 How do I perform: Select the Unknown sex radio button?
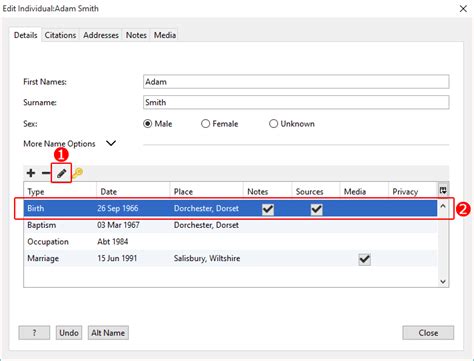pyautogui.click(x=273, y=124)
